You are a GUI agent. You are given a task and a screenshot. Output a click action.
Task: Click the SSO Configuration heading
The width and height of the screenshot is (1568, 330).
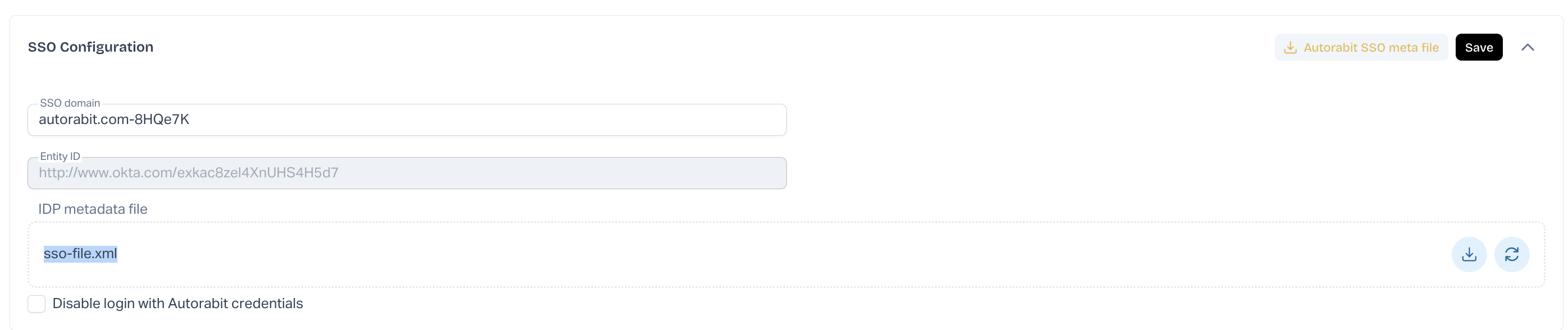coord(90,47)
